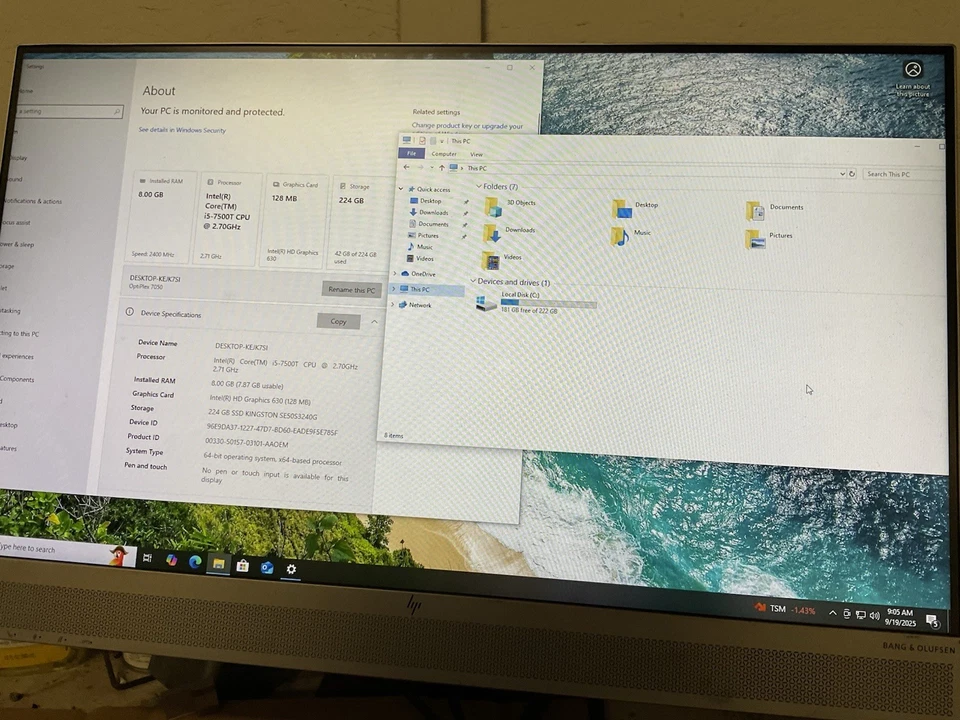Open Local Disk (C:) drive
The image size is (960, 720).
[520, 296]
